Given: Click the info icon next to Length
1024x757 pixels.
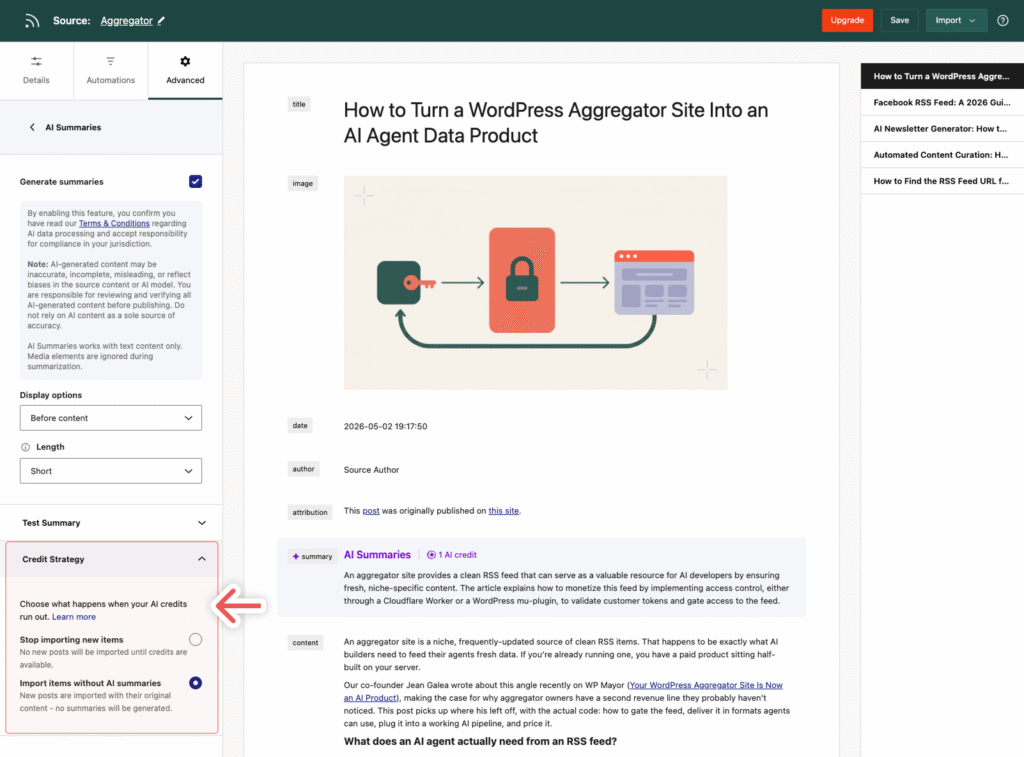Looking at the screenshot, I should pyautogui.click(x=25, y=447).
